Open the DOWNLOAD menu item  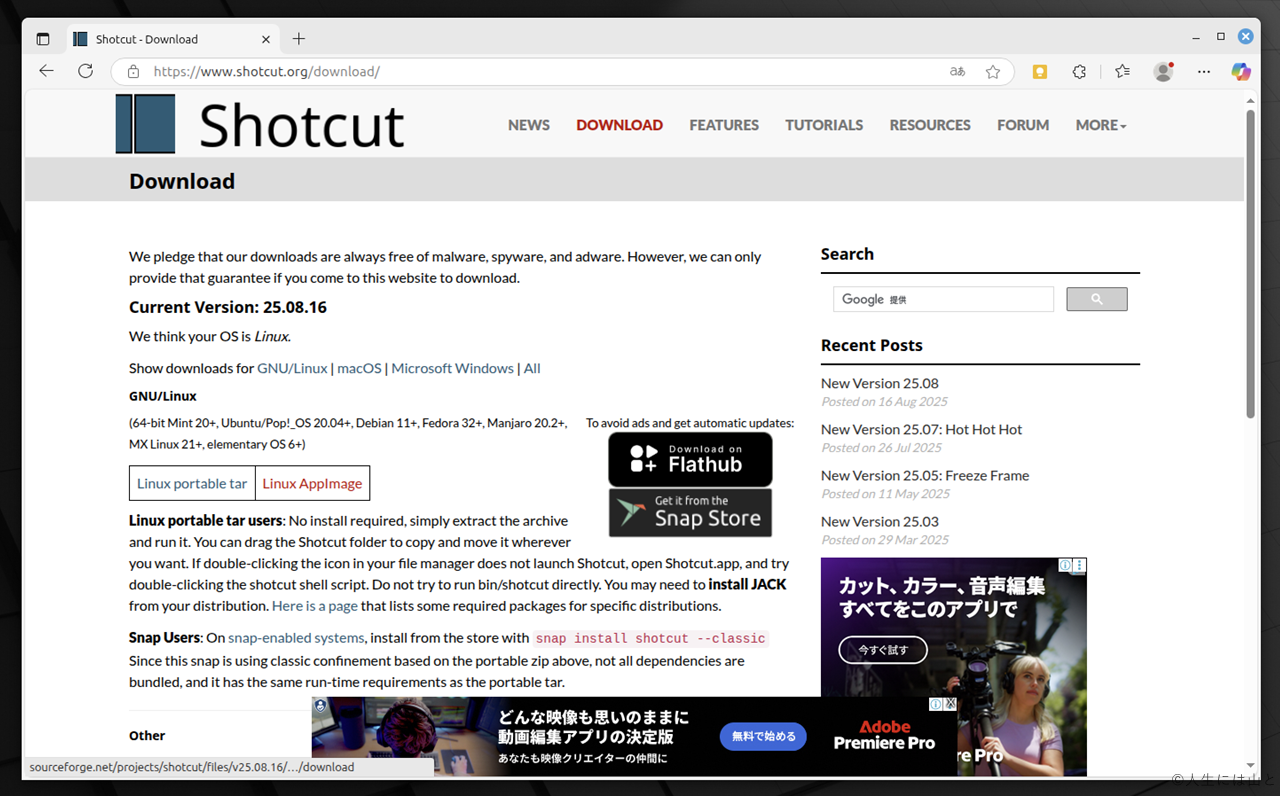[x=619, y=125]
